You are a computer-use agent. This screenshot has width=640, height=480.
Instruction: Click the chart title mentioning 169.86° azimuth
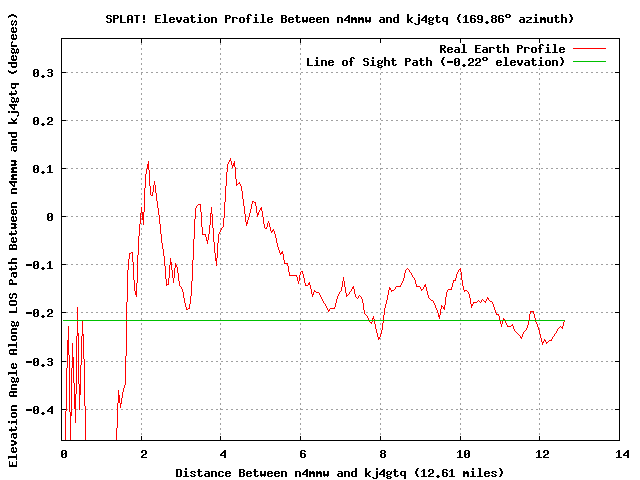click(x=340, y=19)
